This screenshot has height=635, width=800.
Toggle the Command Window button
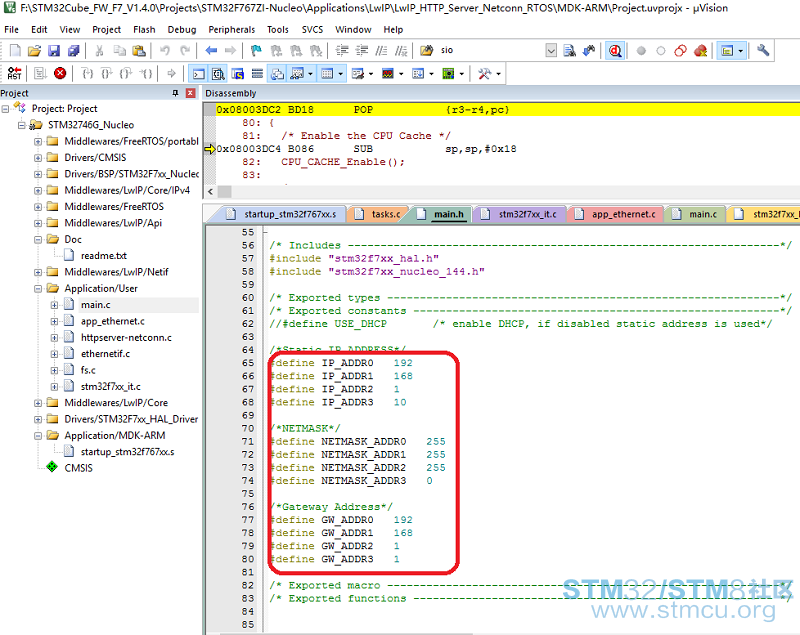198,74
